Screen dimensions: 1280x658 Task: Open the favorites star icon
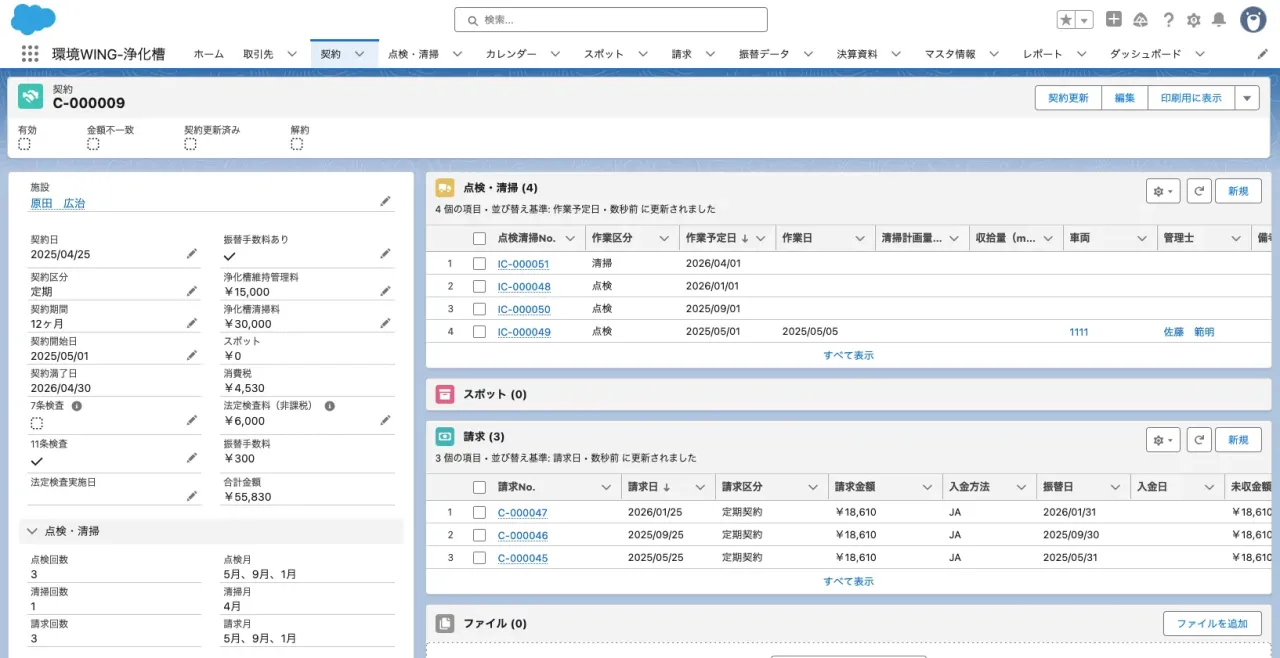[x=1067, y=20]
